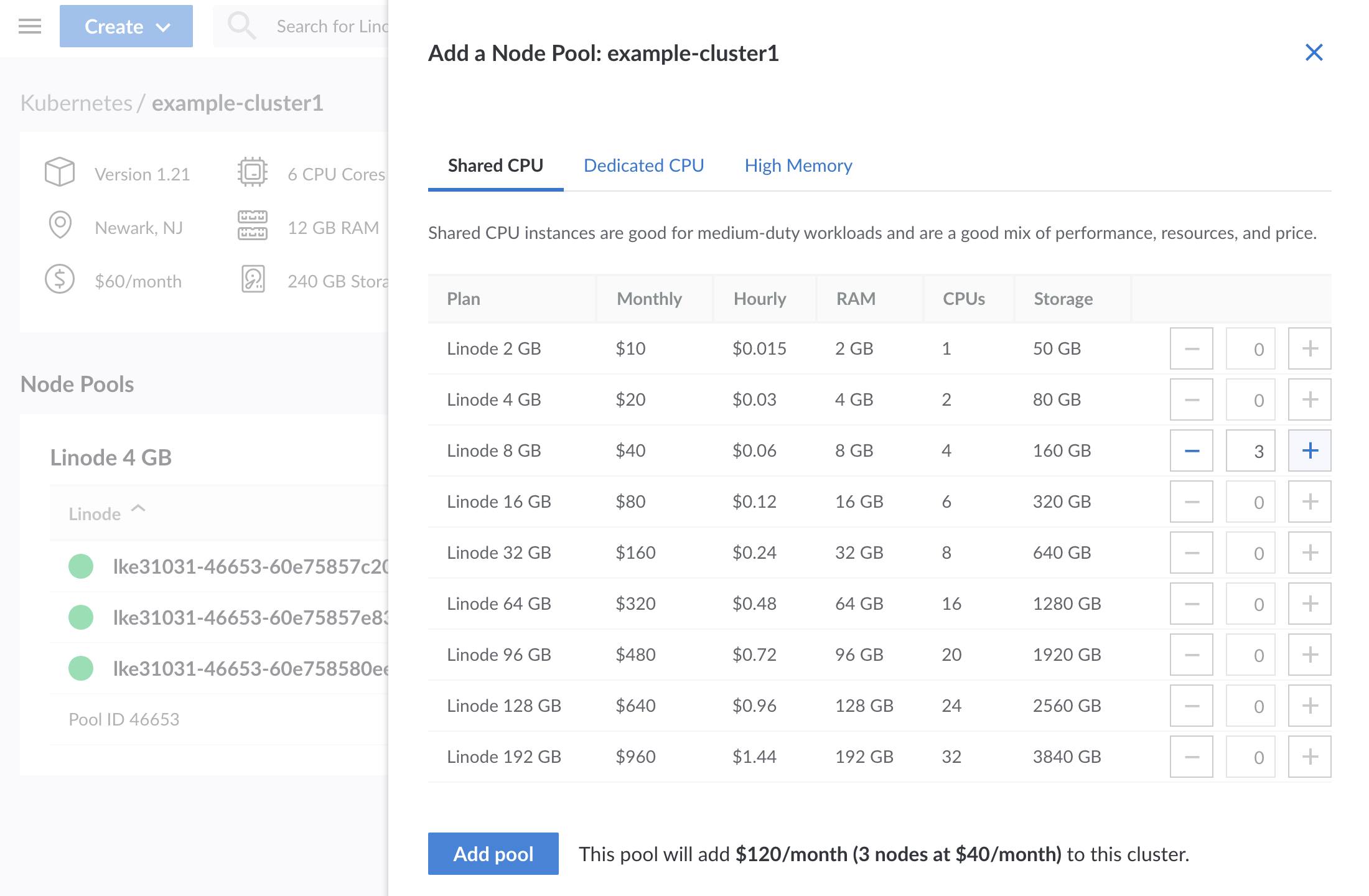Decrement the Linode 8 GB node count

pyautogui.click(x=1190, y=450)
